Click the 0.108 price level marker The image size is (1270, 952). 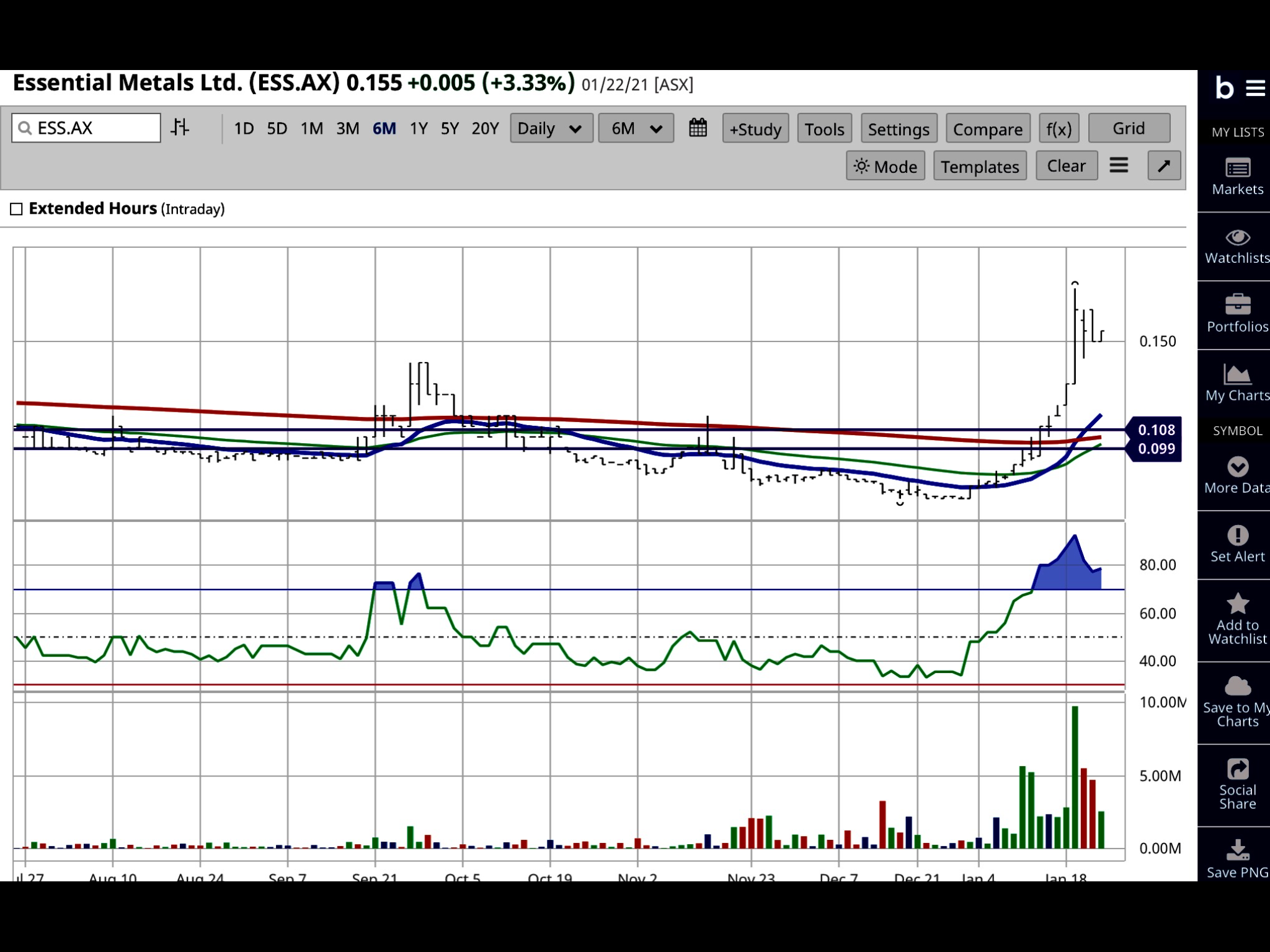click(x=1157, y=430)
